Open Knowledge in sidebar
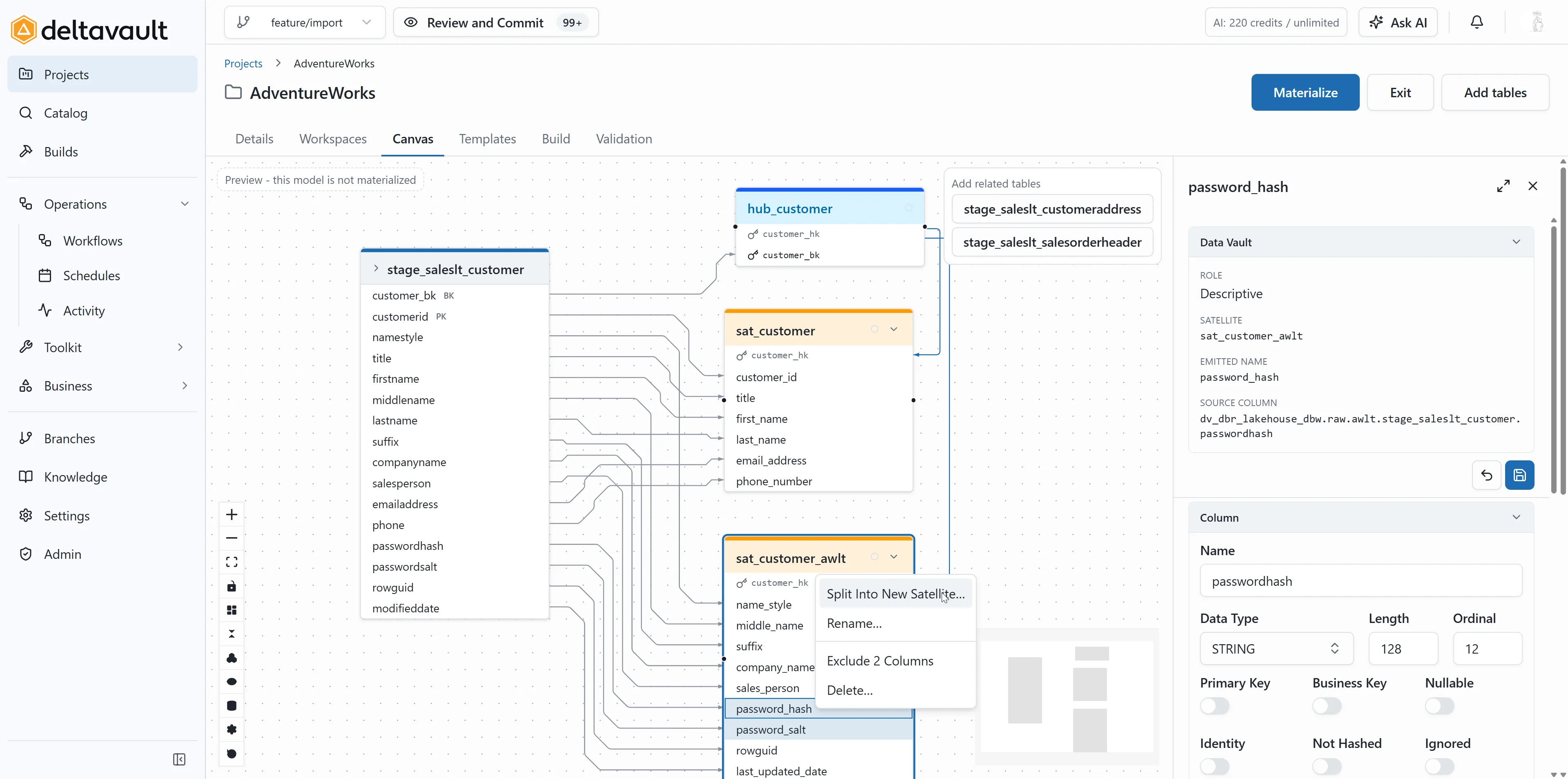1568x779 pixels. [x=102, y=477]
